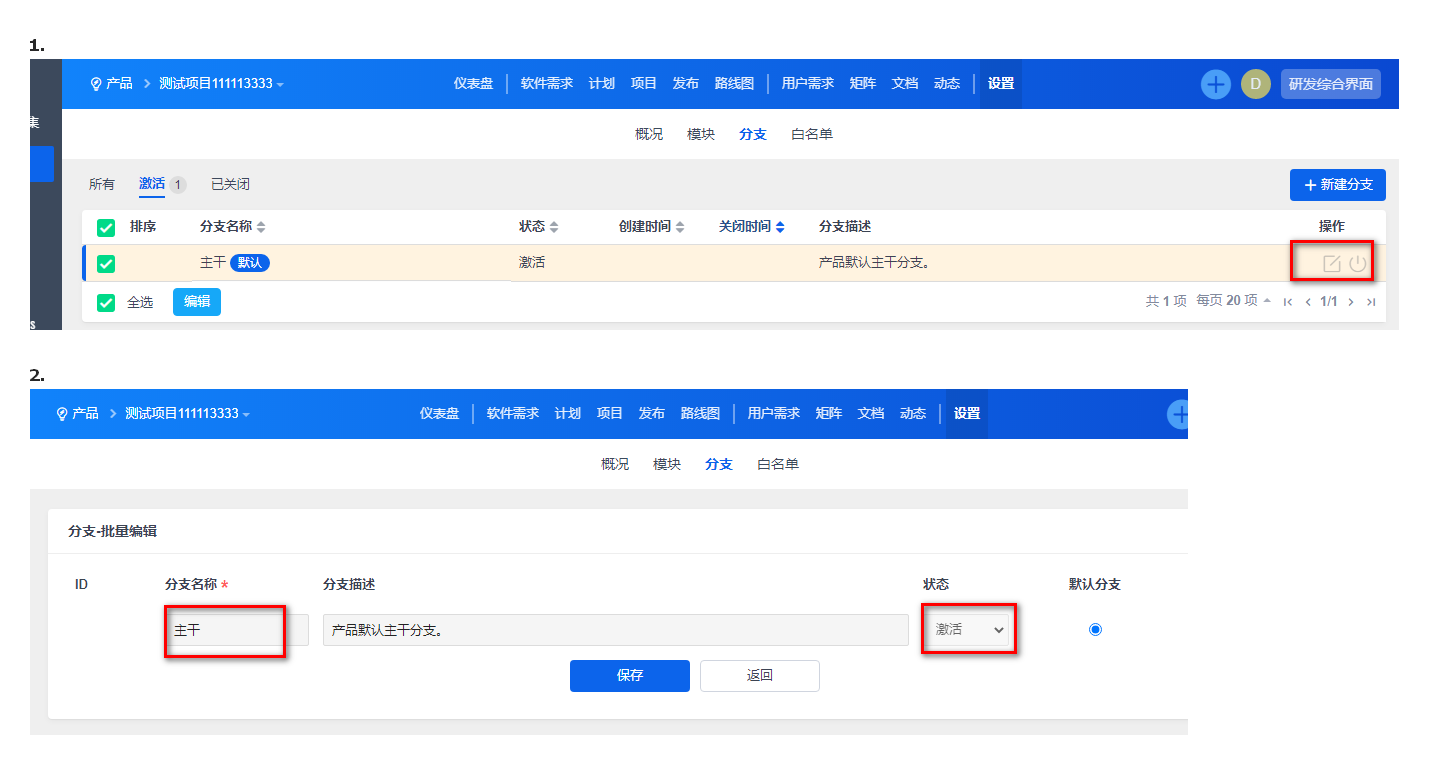
Task: Click the 分支名称 input field containing 主干
Action: pyautogui.click(x=237, y=630)
